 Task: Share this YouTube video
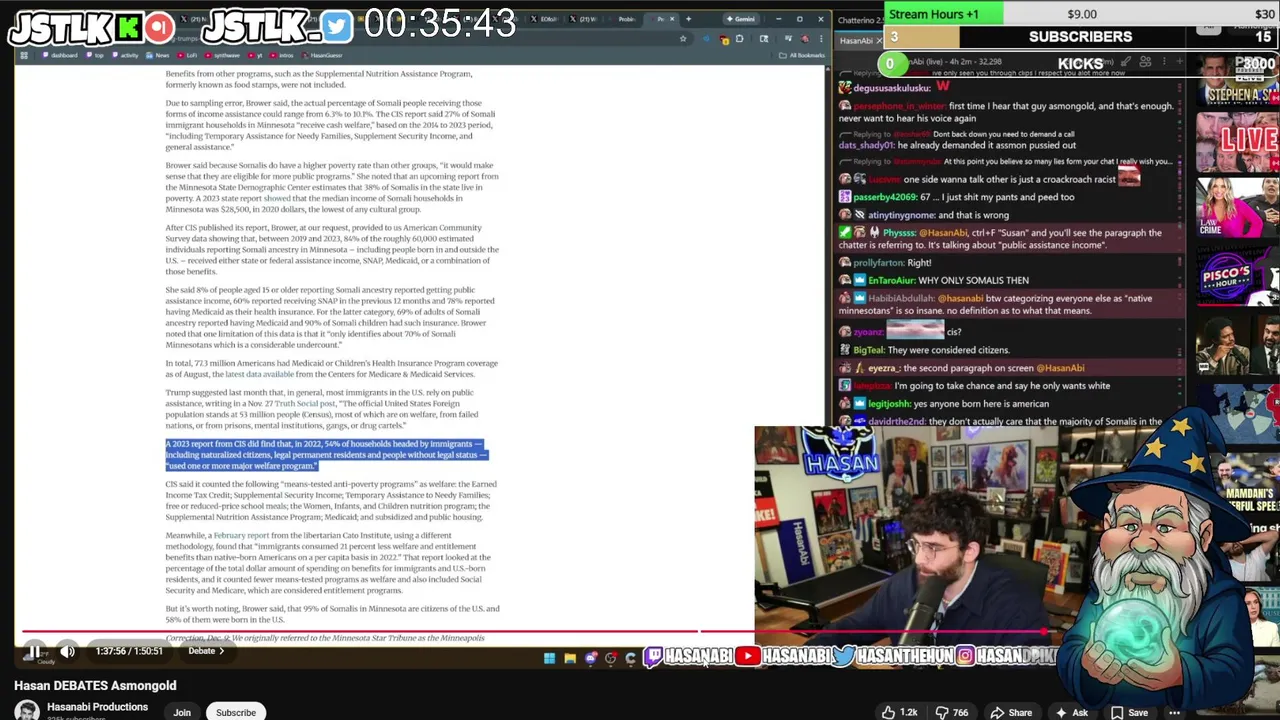point(1011,712)
